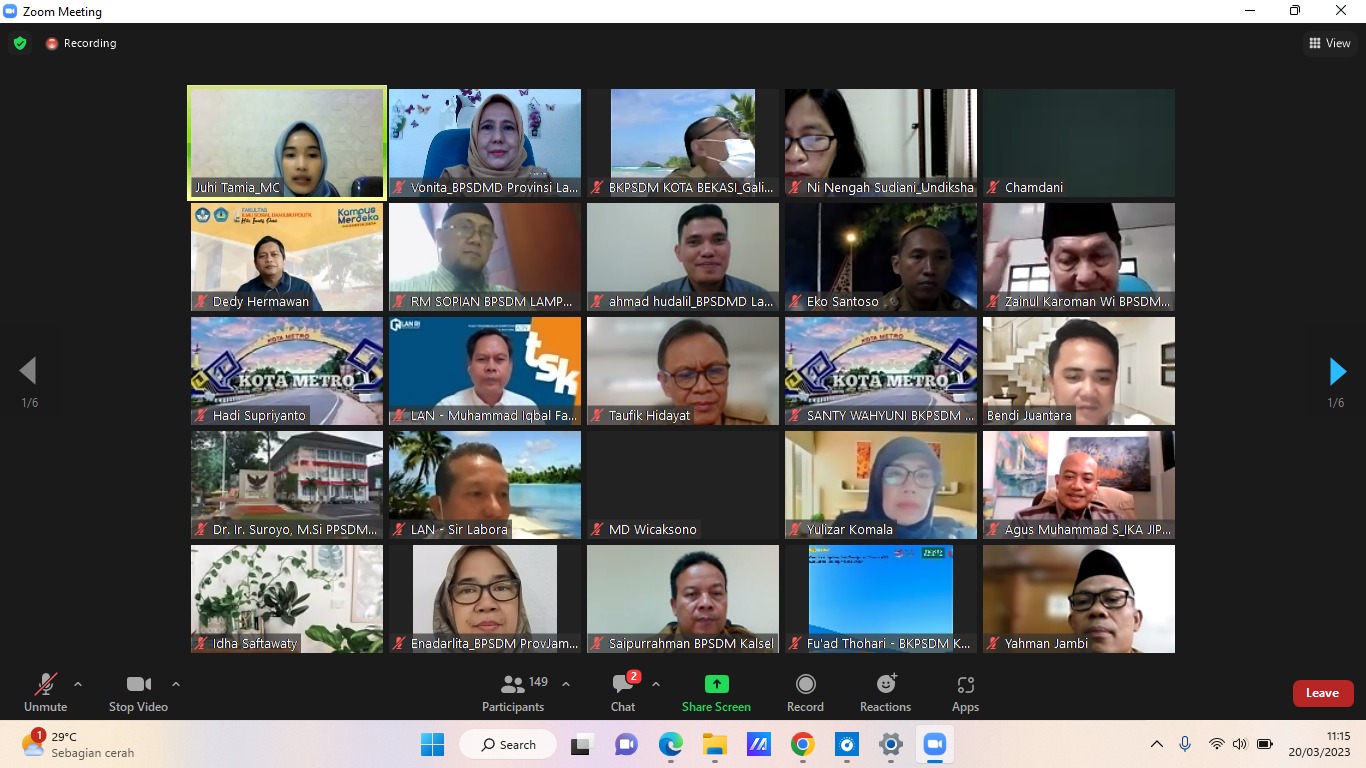Click the red Leave button

tap(1322, 692)
